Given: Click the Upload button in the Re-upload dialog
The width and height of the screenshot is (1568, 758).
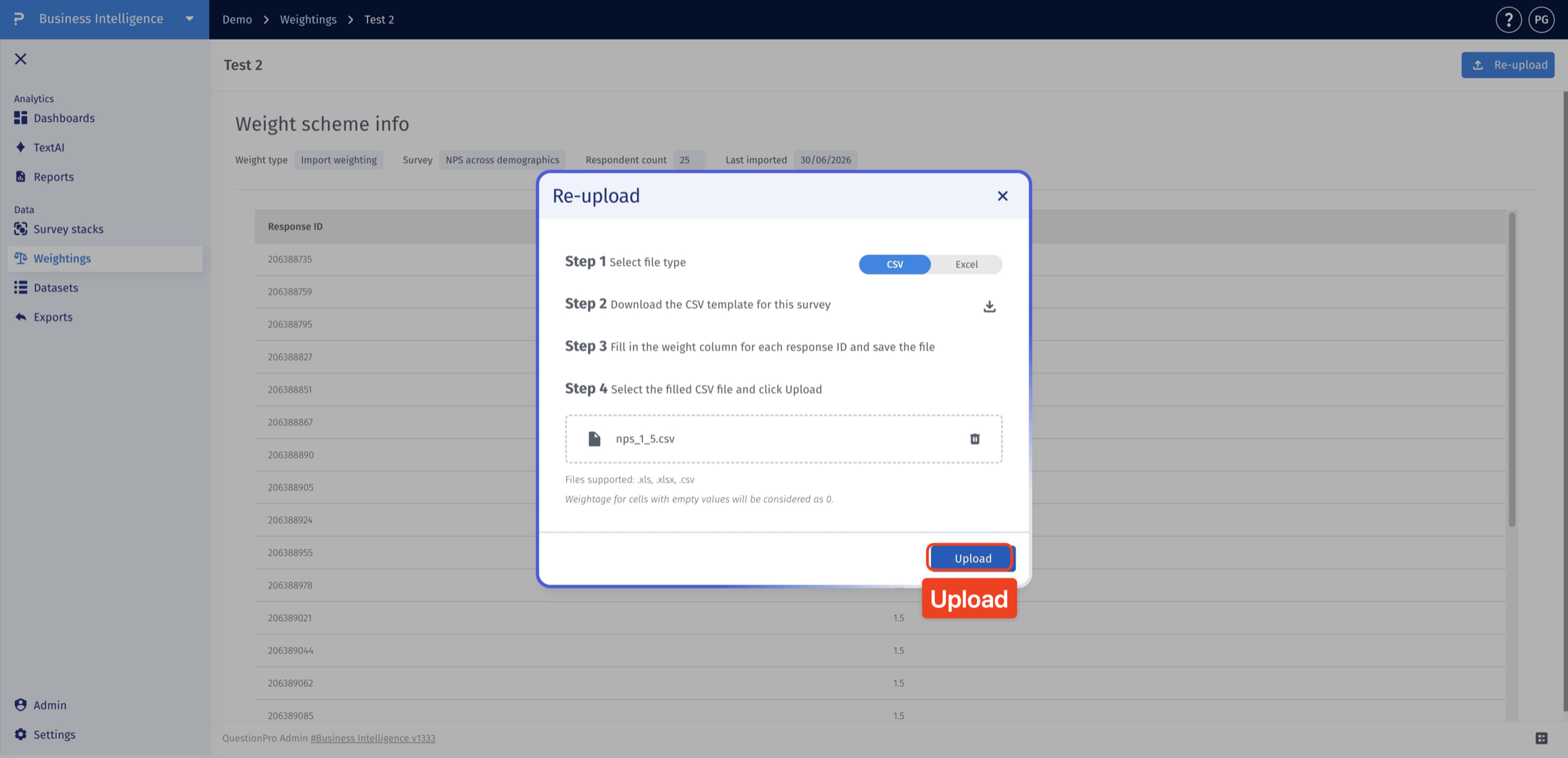Looking at the screenshot, I should click(972, 558).
